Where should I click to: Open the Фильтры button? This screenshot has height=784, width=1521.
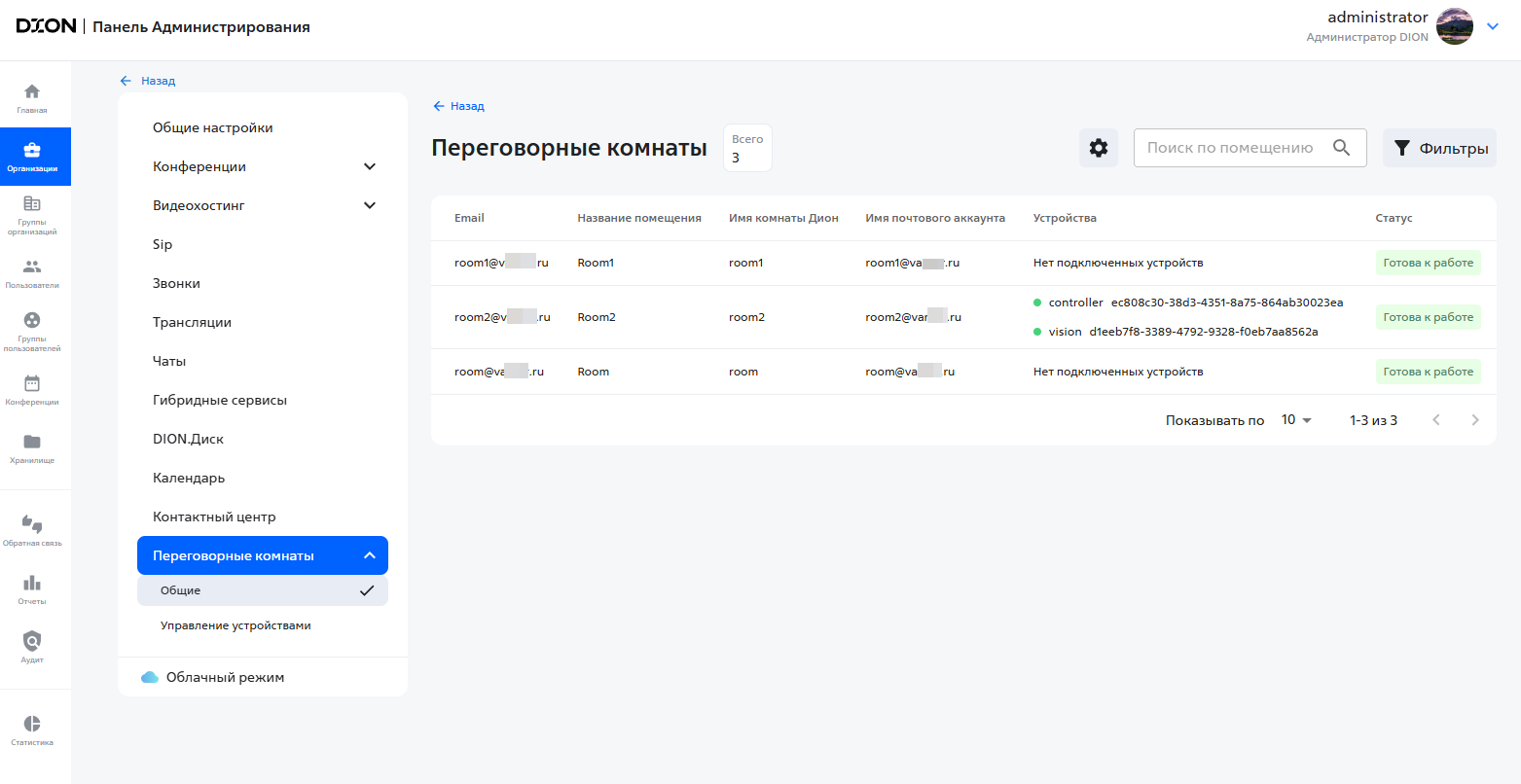tap(1439, 148)
